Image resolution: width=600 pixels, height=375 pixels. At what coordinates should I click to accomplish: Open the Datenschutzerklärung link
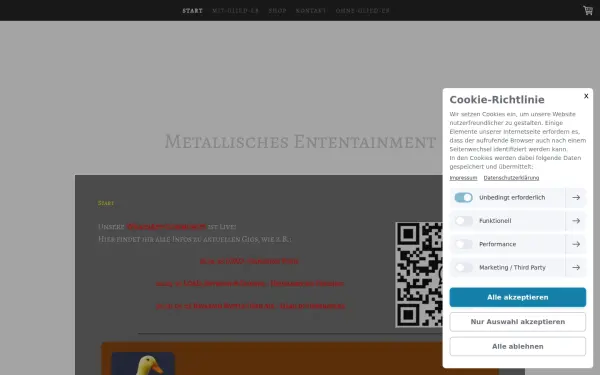pos(511,178)
